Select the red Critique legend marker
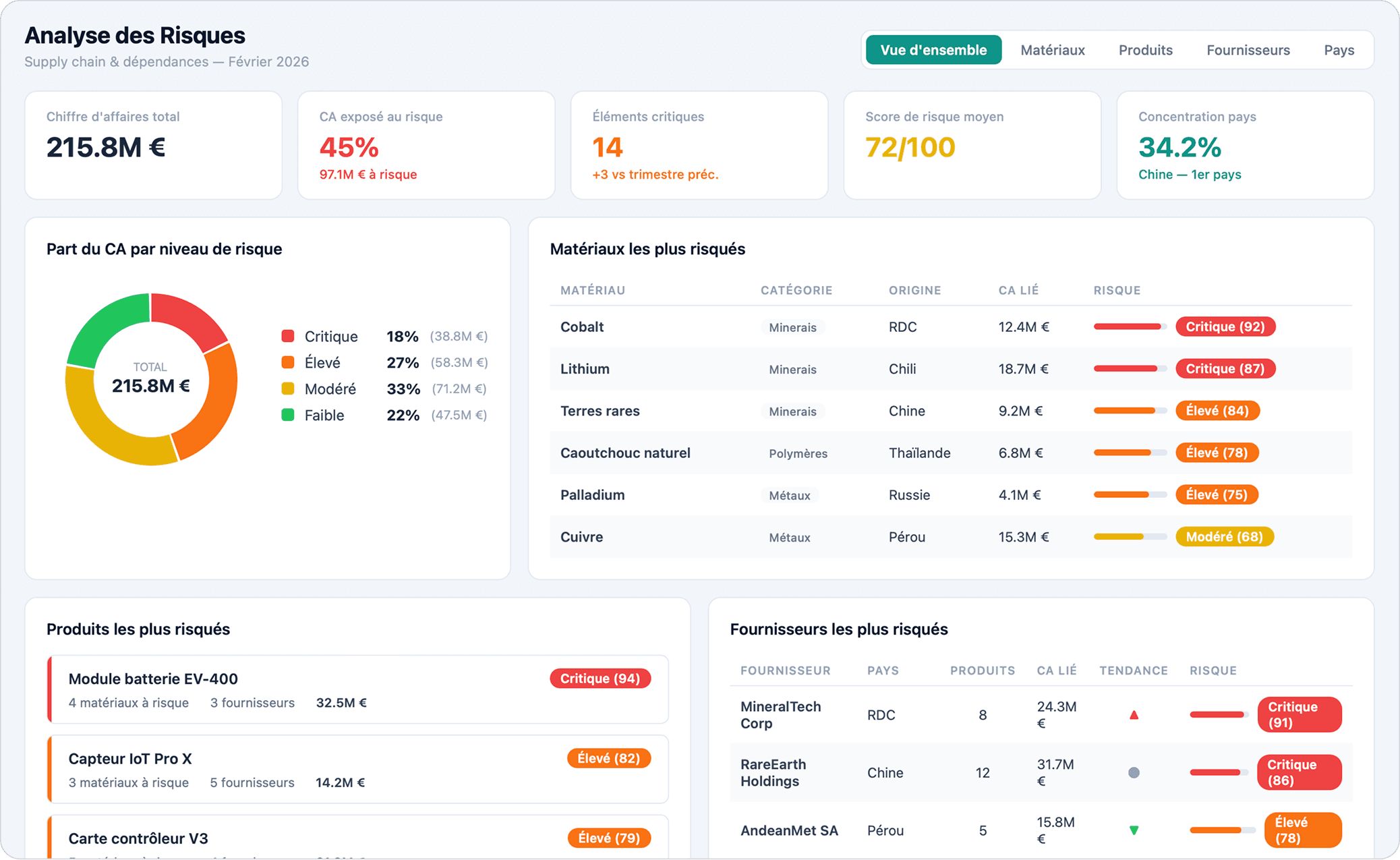Image resolution: width=1400 pixels, height=860 pixels. 289,336
